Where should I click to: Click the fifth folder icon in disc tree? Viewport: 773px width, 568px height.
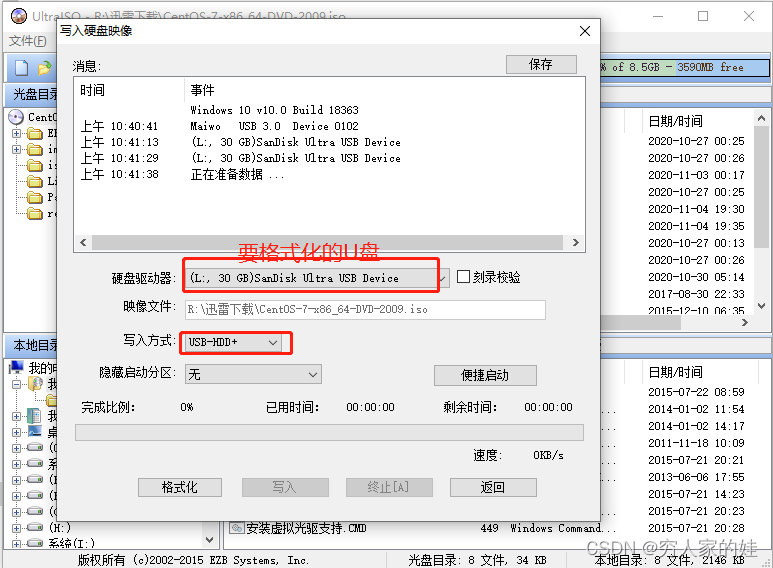click(x=35, y=197)
